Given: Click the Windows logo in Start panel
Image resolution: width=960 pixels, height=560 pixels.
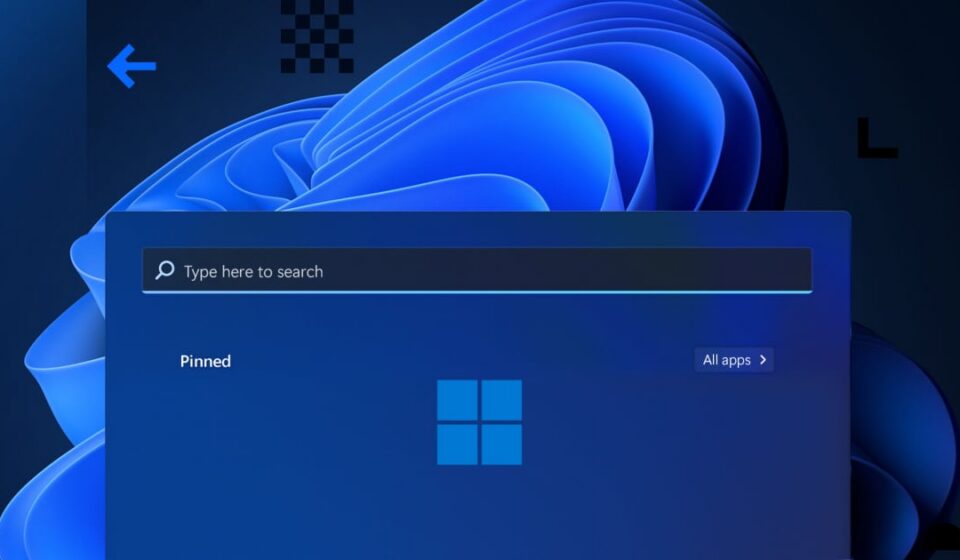Looking at the screenshot, I should click(479, 422).
